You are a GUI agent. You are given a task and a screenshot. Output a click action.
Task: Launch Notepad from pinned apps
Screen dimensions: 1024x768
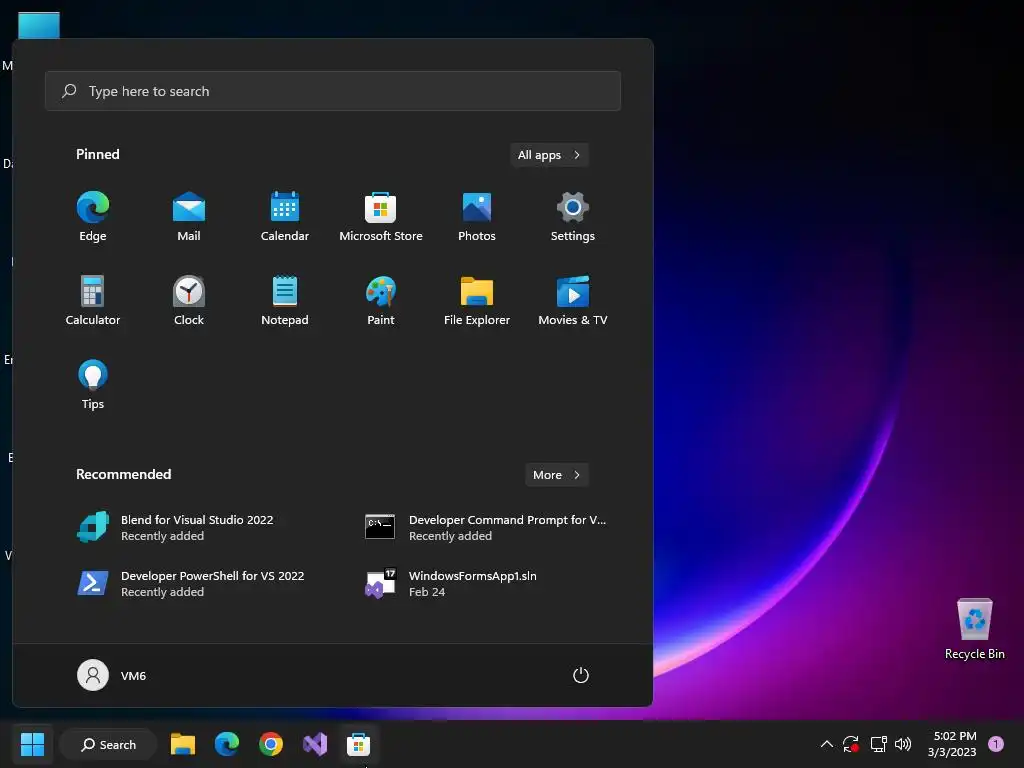285,300
